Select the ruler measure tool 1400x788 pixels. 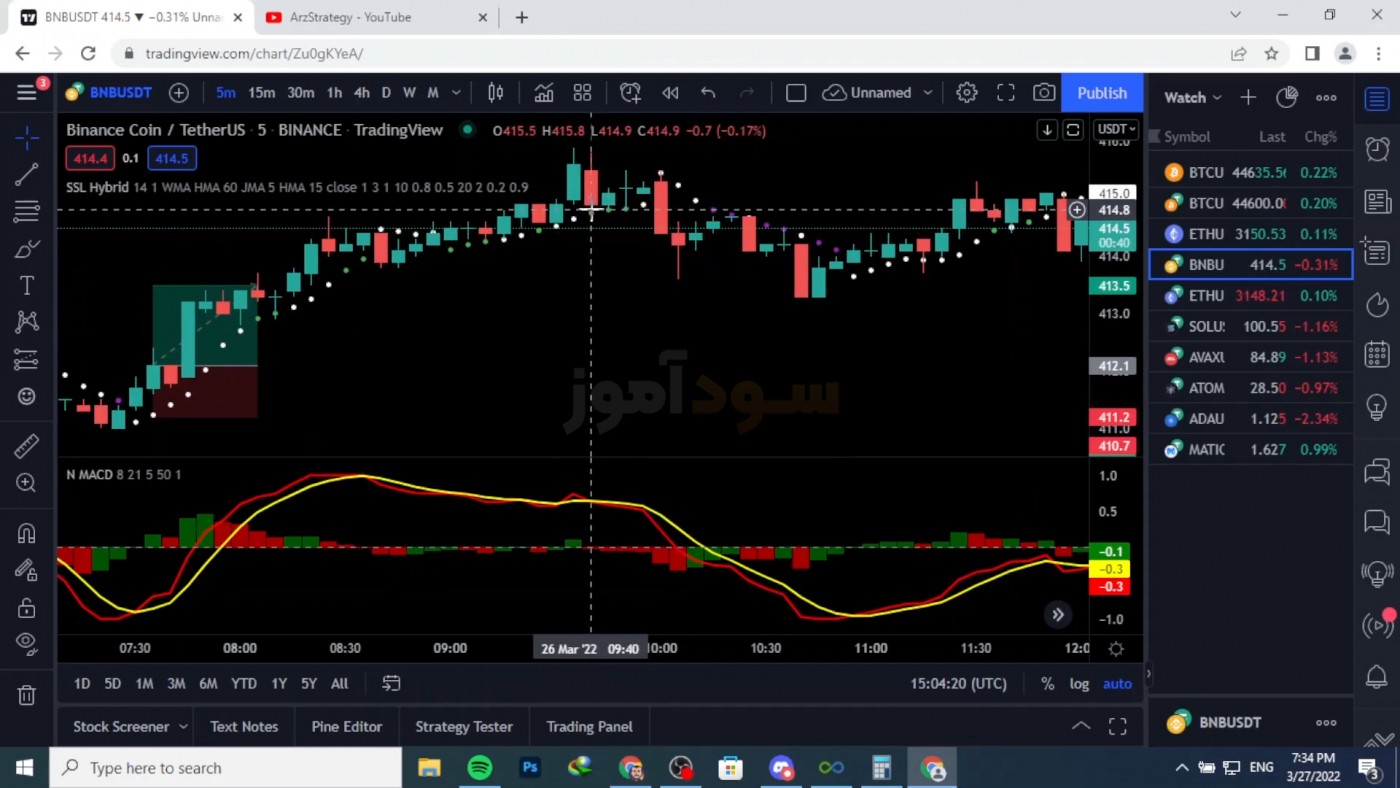(x=27, y=445)
